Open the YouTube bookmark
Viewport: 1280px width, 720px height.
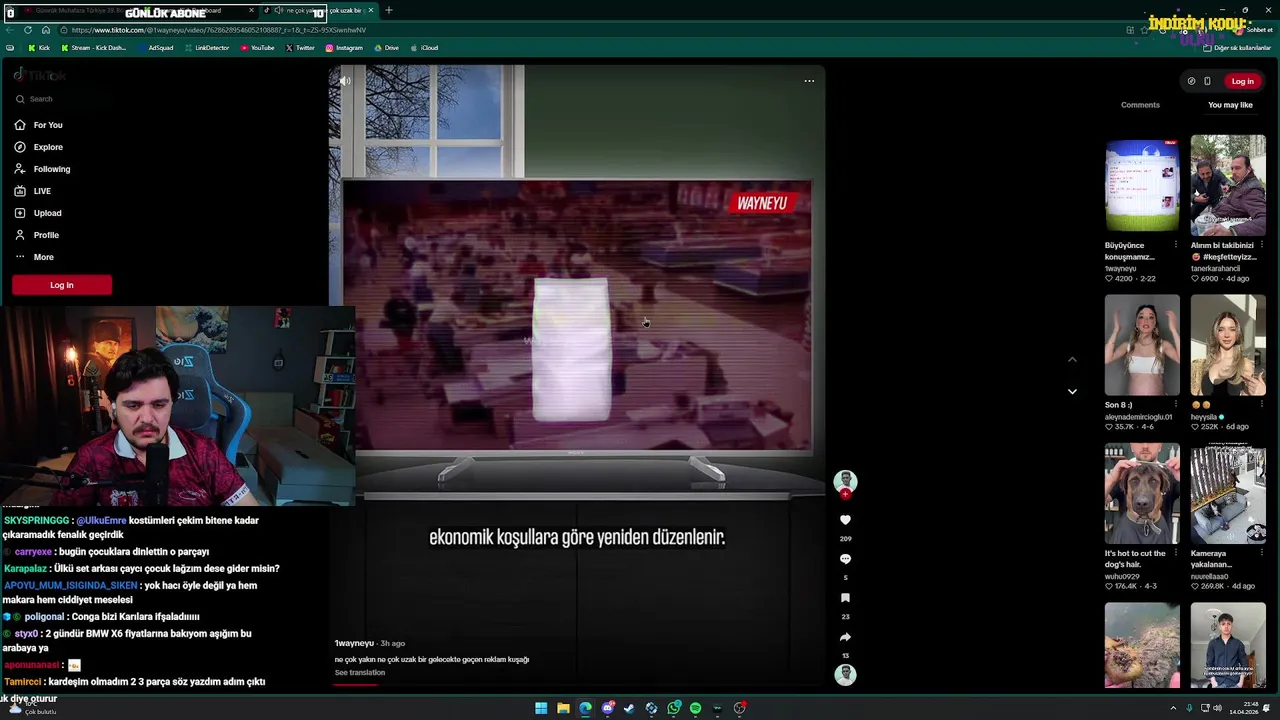coord(257,48)
